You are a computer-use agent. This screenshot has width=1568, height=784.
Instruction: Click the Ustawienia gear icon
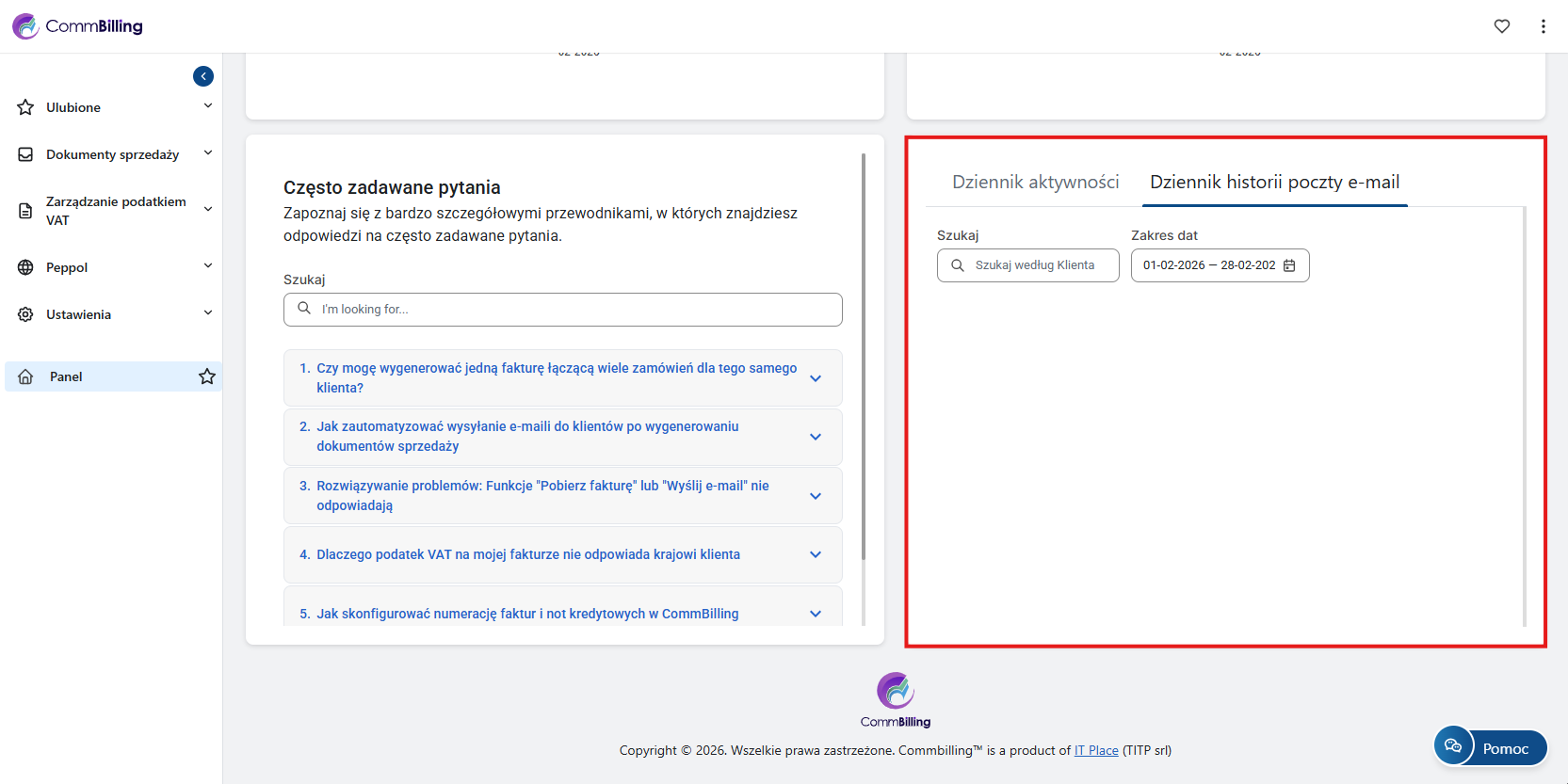(25, 314)
